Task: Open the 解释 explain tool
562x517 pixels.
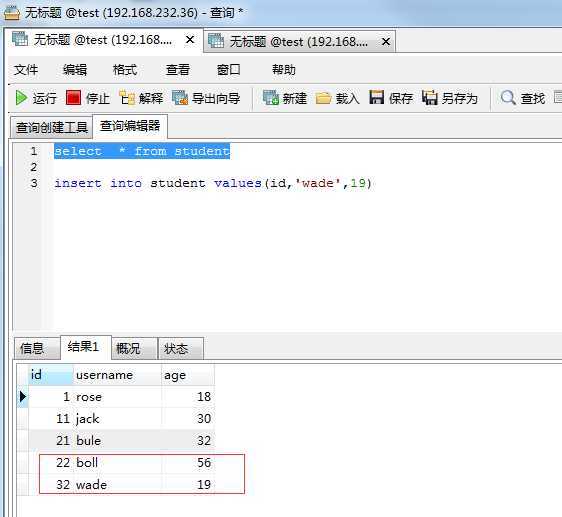Action: click(141, 98)
